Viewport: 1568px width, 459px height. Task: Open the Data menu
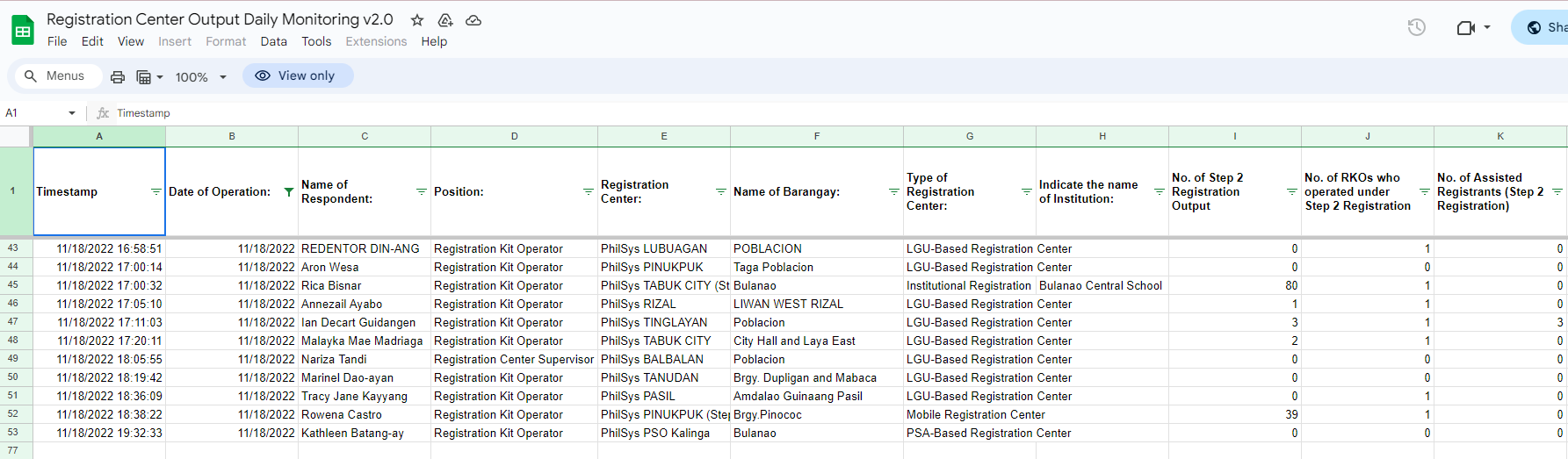273,41
